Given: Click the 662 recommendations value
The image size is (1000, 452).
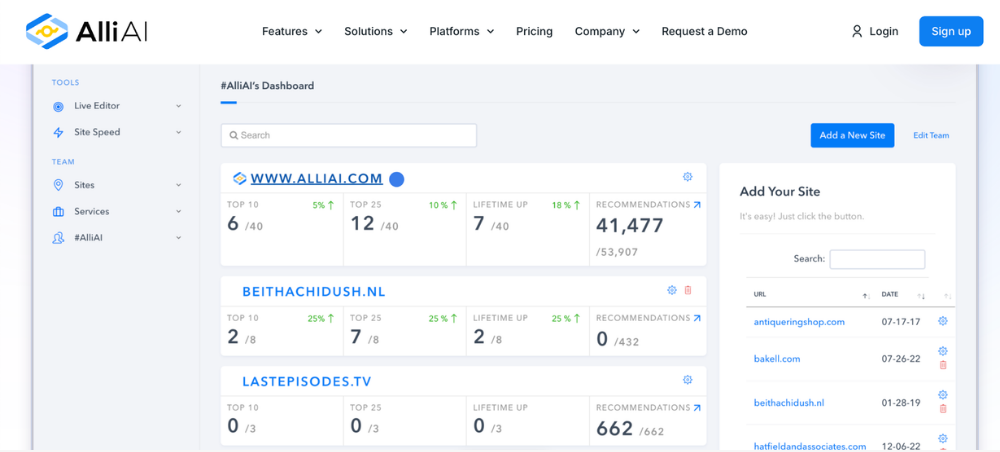Looking at the screenshot, I should pos(615,428).
